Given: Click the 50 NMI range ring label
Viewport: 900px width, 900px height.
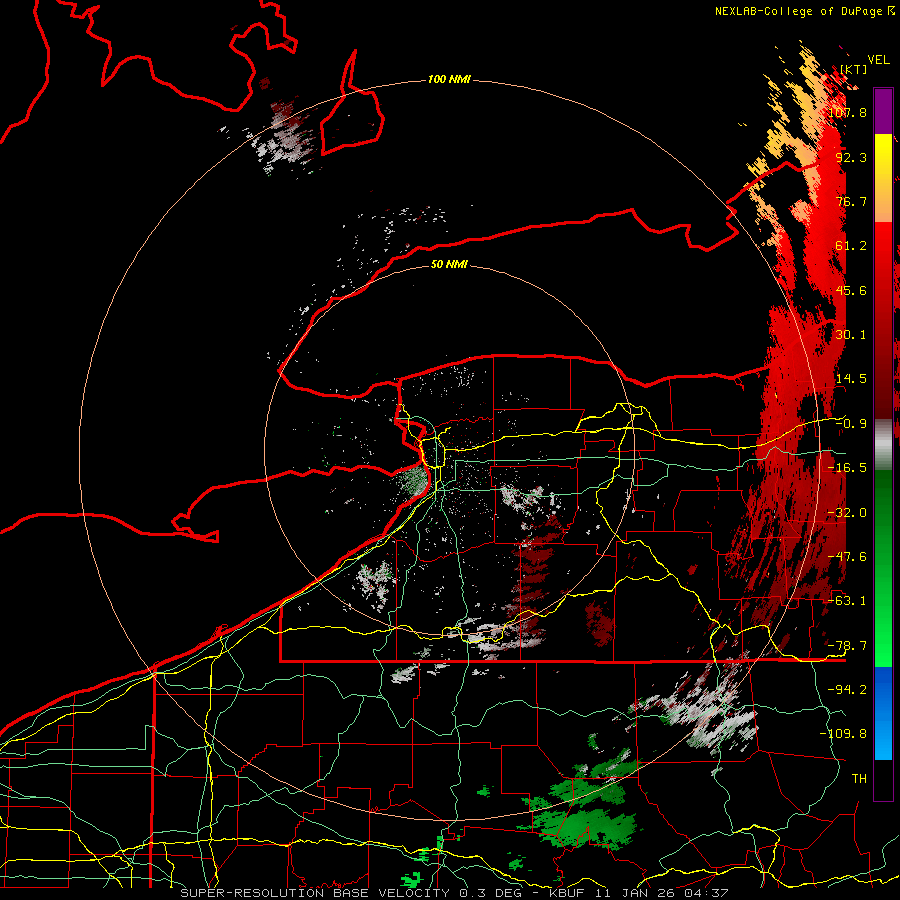Looking at the screenshot, I should point(449,264).
